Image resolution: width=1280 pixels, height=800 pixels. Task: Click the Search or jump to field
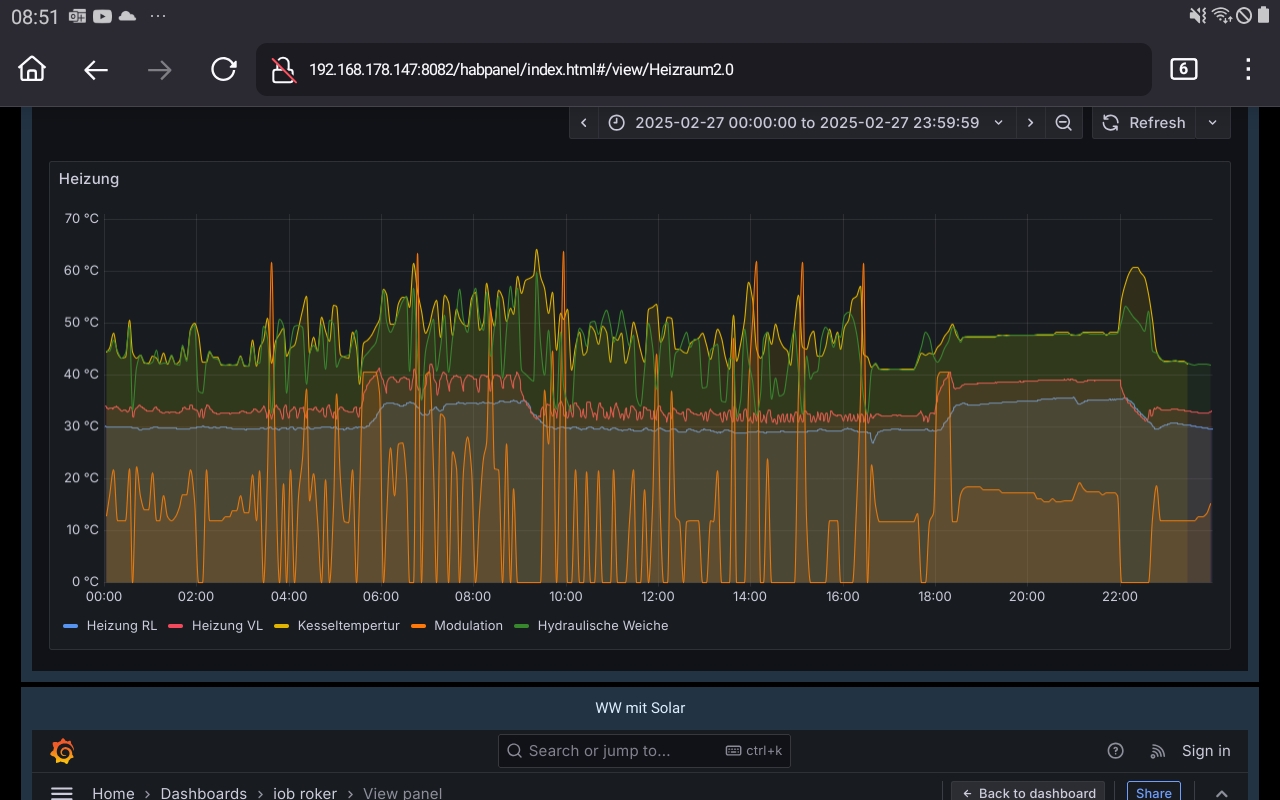644,751
